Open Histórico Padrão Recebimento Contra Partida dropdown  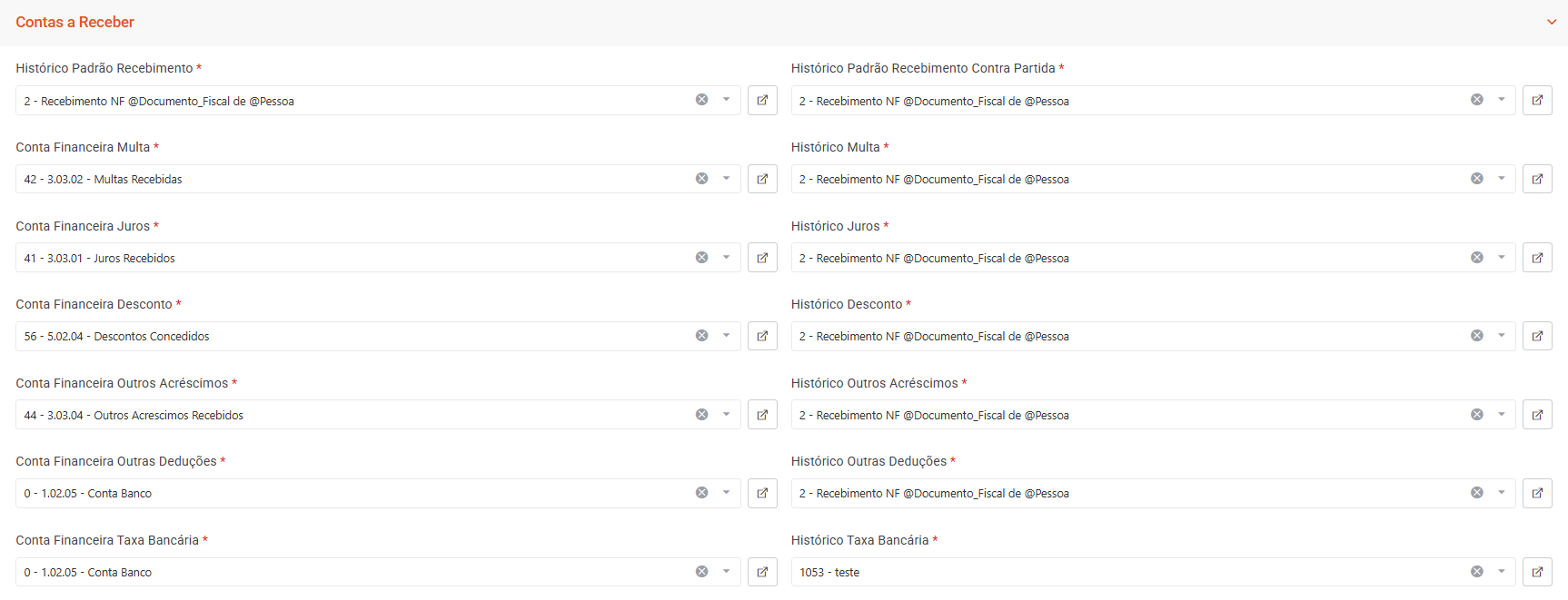point(1501,100)
